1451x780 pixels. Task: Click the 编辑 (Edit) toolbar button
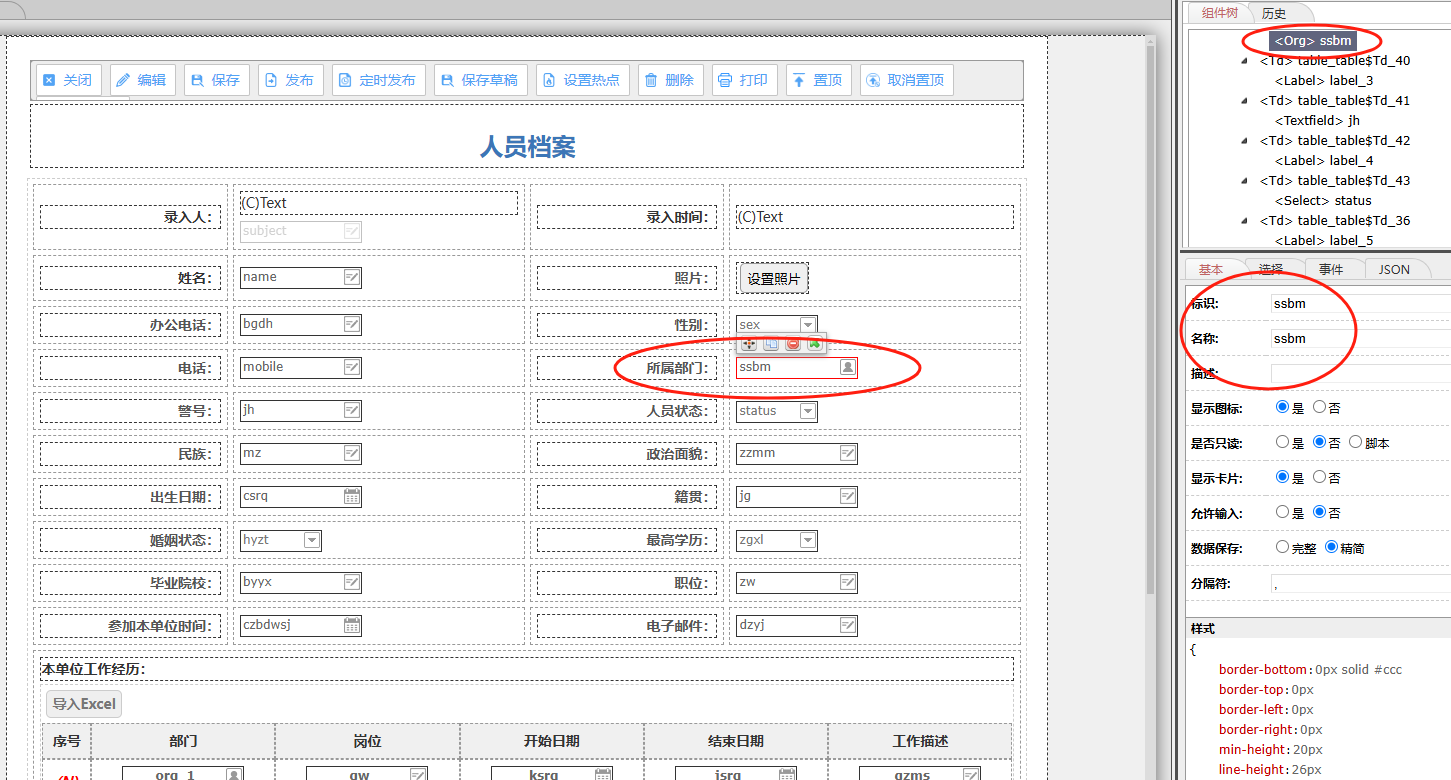coord(142,80)
